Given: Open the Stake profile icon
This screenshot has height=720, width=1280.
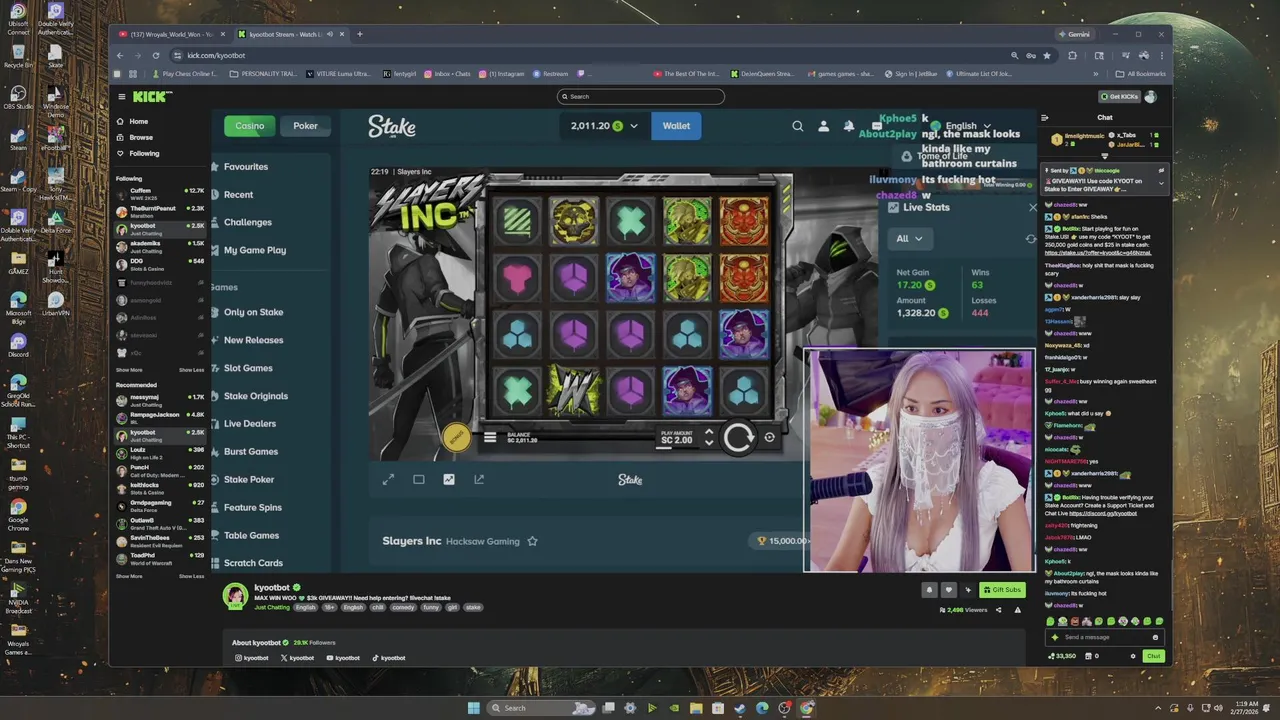Looking at the screenshot, I should [823, 126].
